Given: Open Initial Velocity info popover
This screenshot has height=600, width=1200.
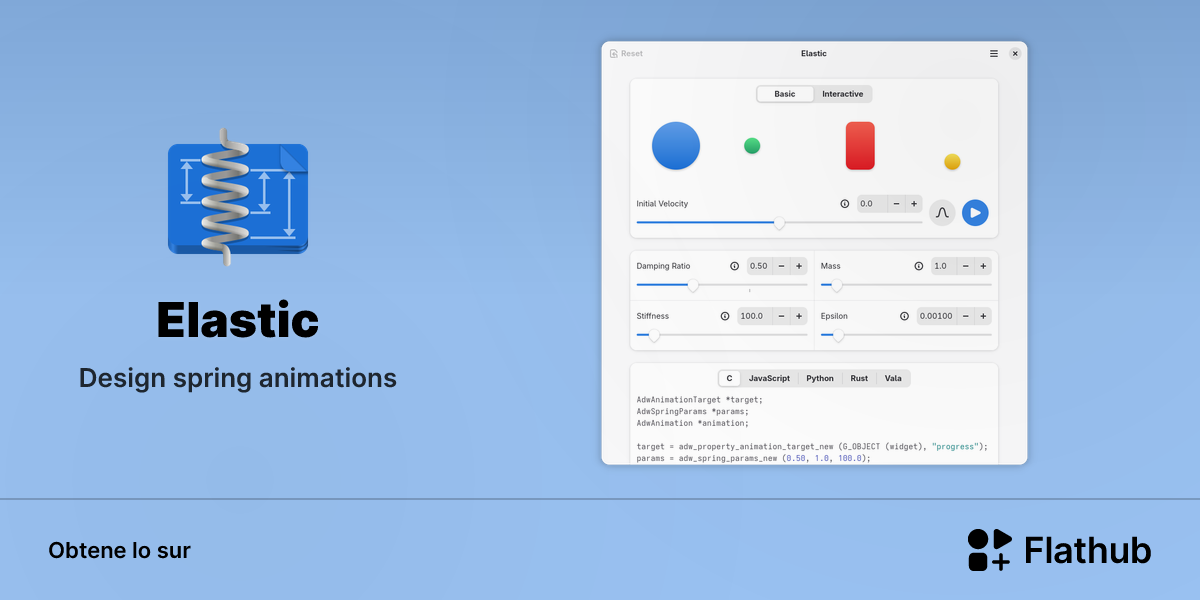Looking at the screenshot, I should pyautogui.click(x=845, y=204).
